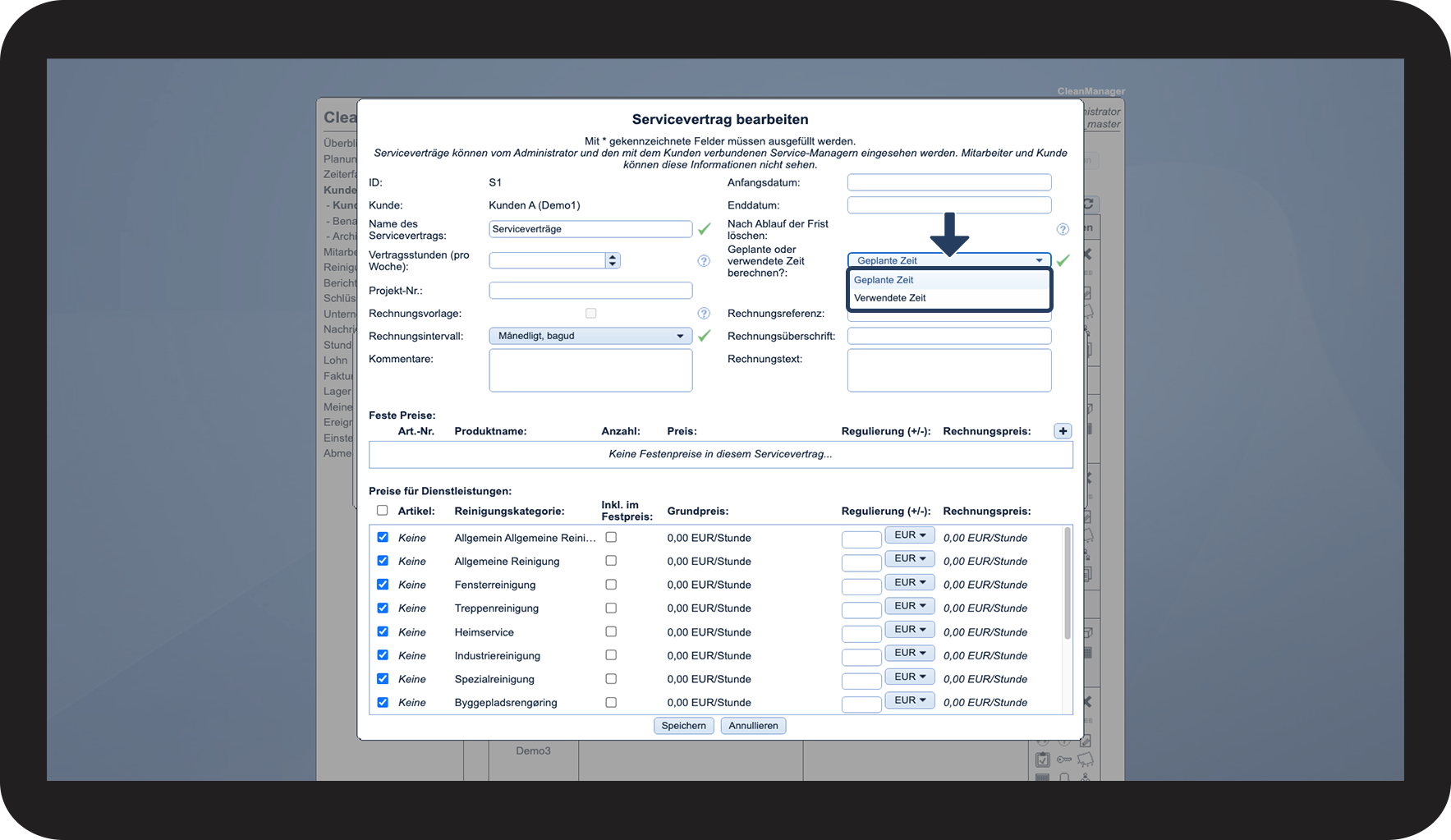1451x840 pixels.
Task: Open EUR dropdown in Allgemeine Reinigung row
Action: click(910, 558)
